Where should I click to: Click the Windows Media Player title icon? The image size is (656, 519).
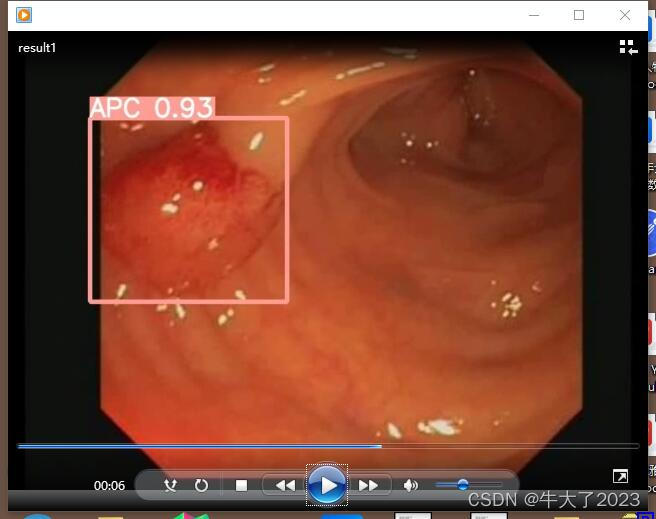pos(24,15)
